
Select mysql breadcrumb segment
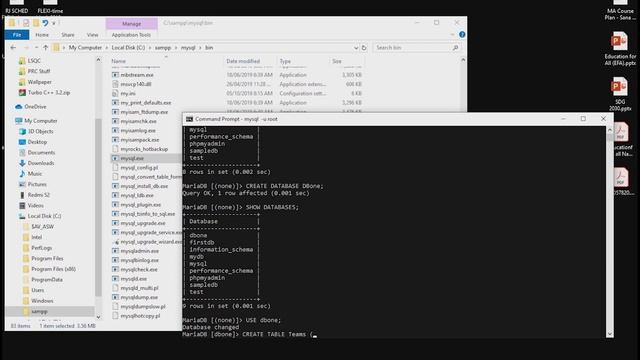[x=188, y=48]
